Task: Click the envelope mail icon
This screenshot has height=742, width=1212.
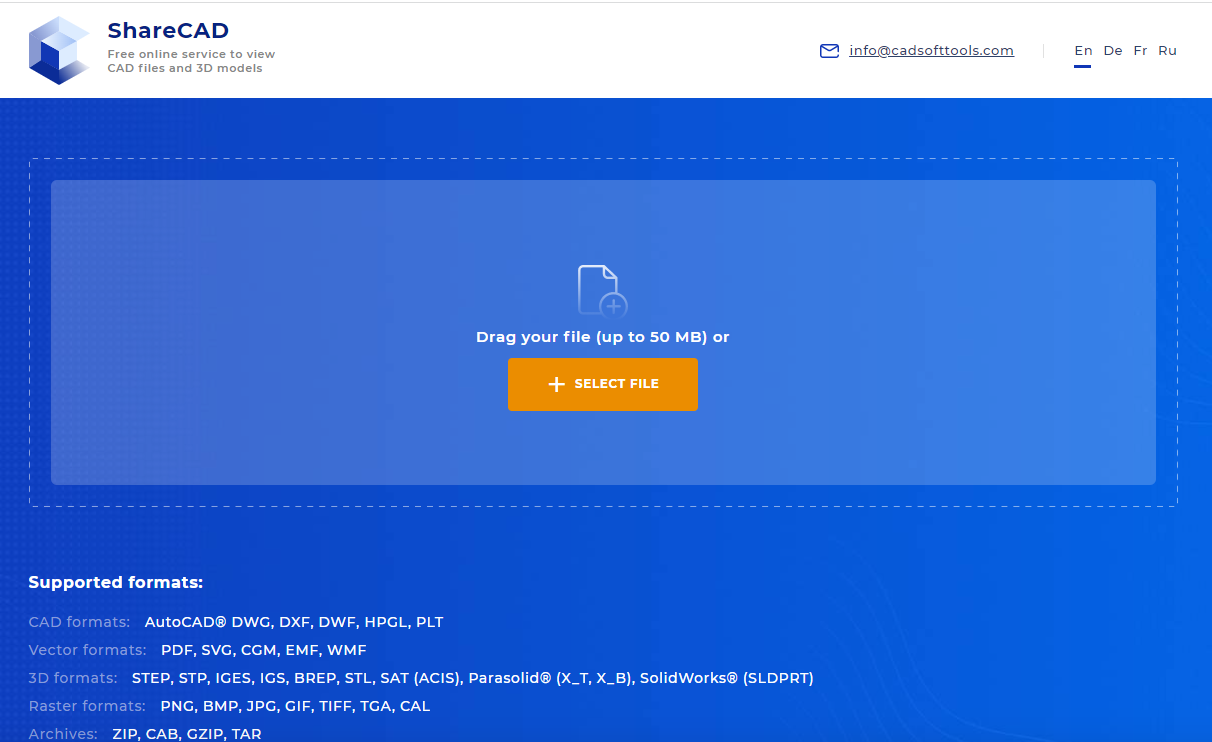Action: pyautogui.click(x=829, y=51)
